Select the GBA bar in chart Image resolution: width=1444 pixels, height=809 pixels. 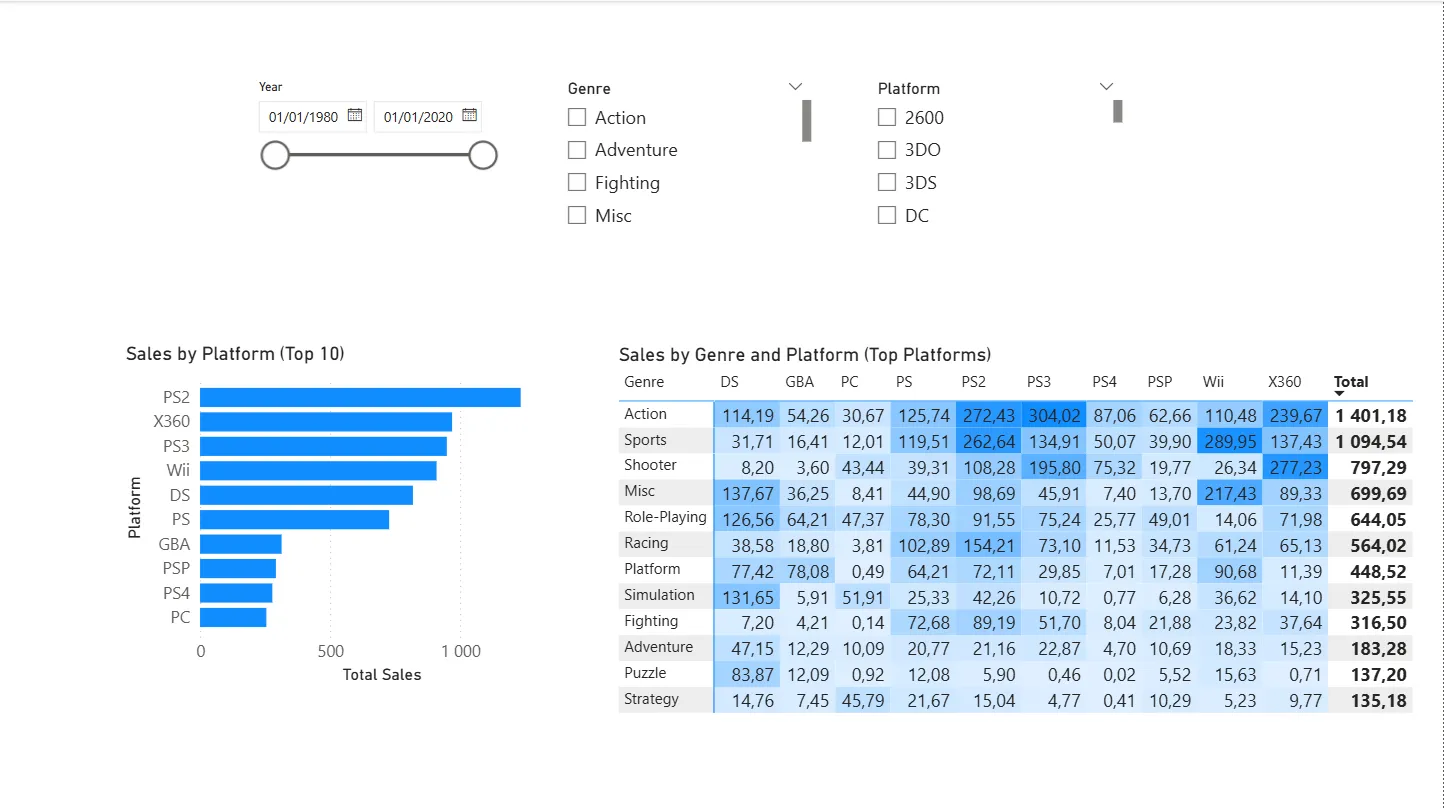(x=241, y=544)
